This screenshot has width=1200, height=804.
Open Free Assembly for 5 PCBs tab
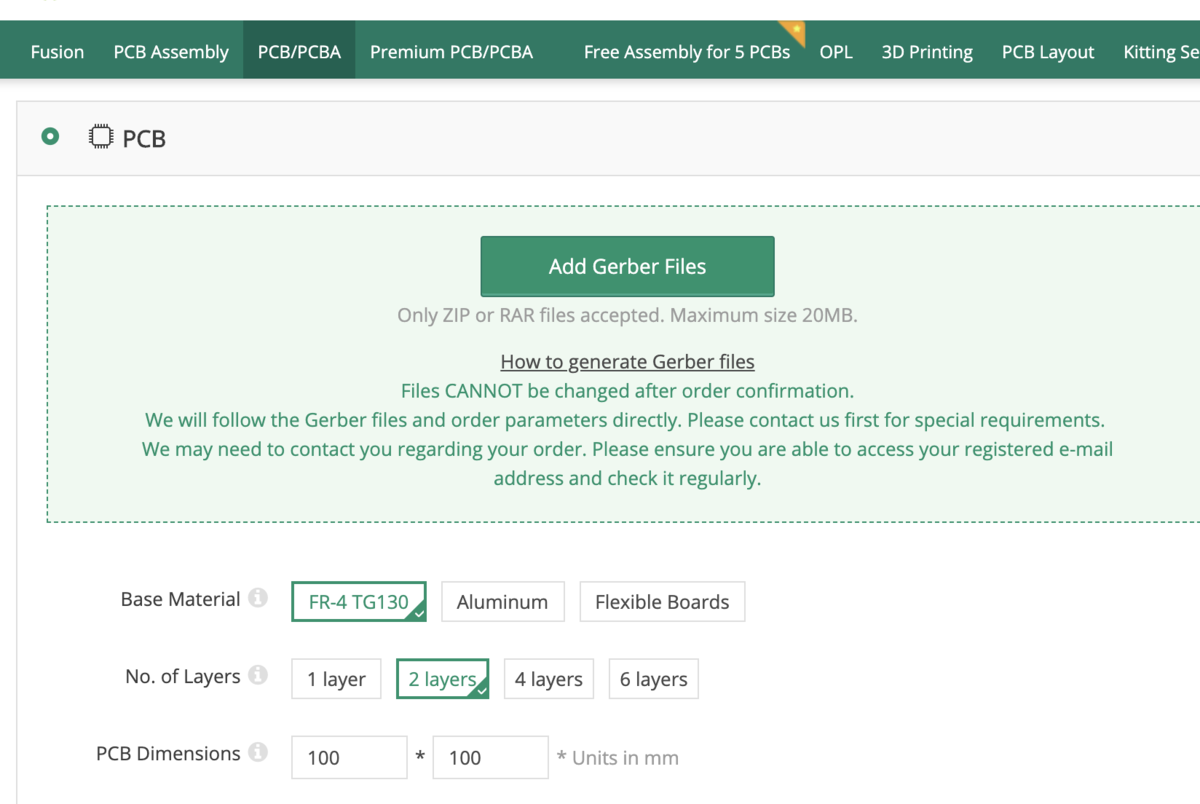coord(687,52)
